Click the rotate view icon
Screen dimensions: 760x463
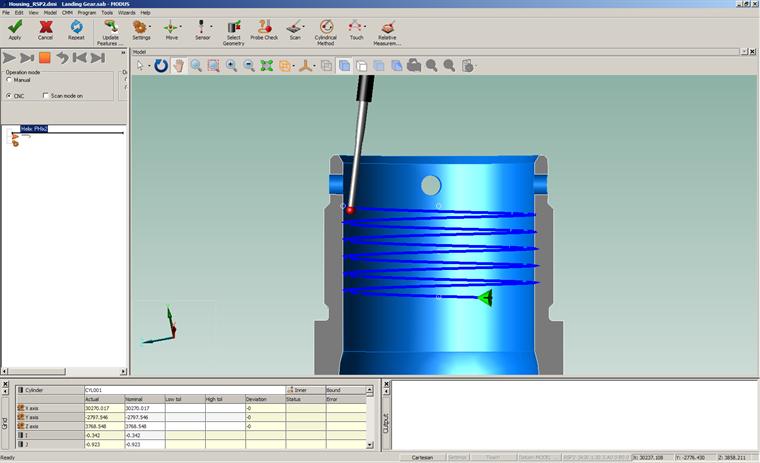[161, 66]
